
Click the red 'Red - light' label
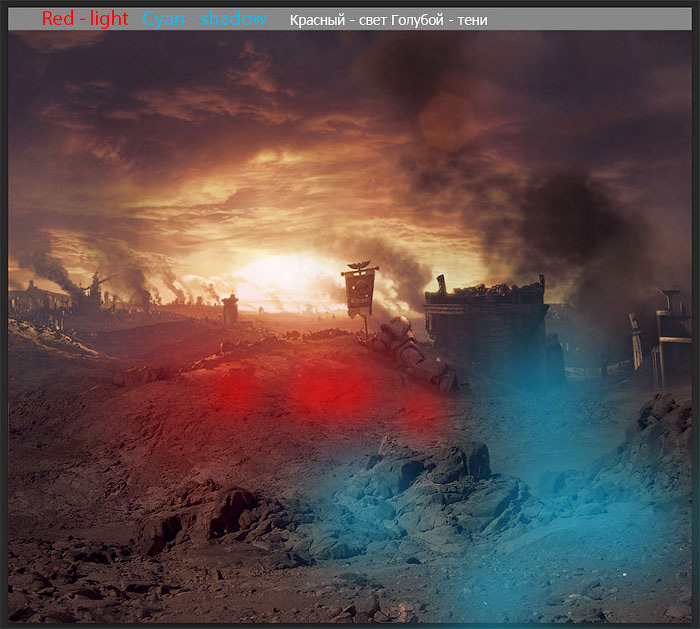pyautogui.click(x=85, y=19)
